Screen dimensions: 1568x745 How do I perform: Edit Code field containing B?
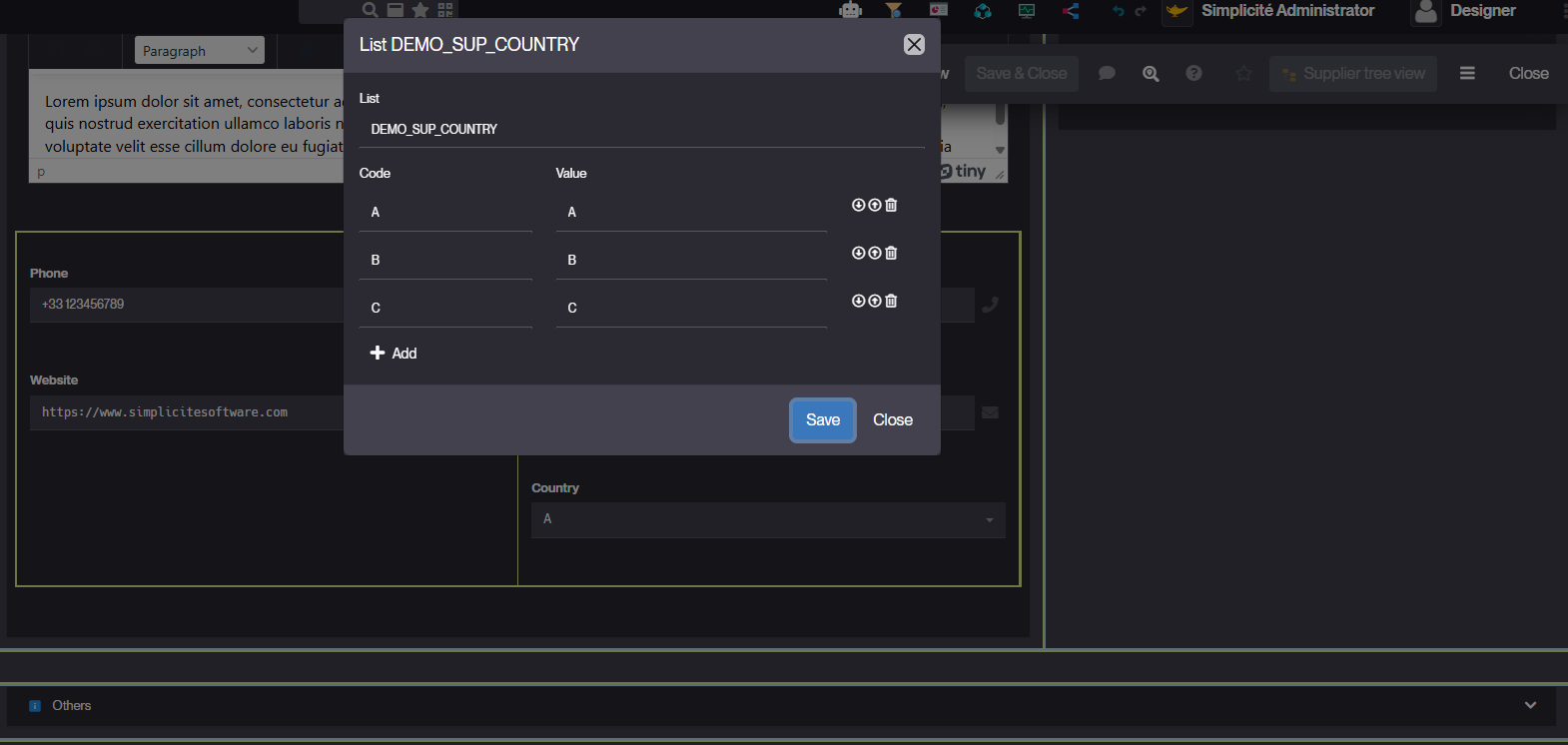coord(445,260)
